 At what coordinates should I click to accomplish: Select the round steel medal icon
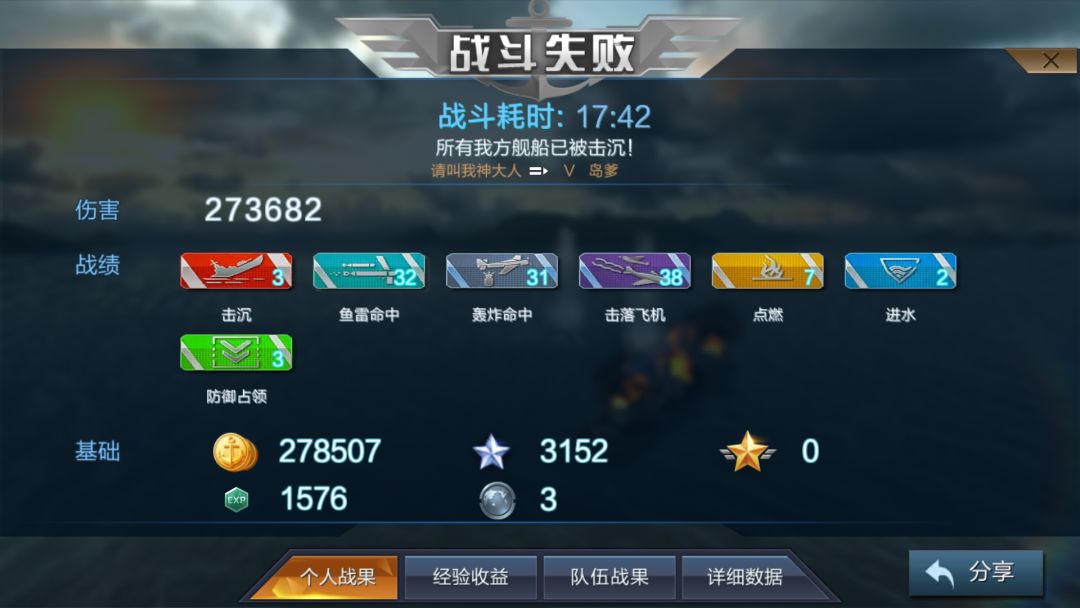pyautogui.click(x=497, y=500)
